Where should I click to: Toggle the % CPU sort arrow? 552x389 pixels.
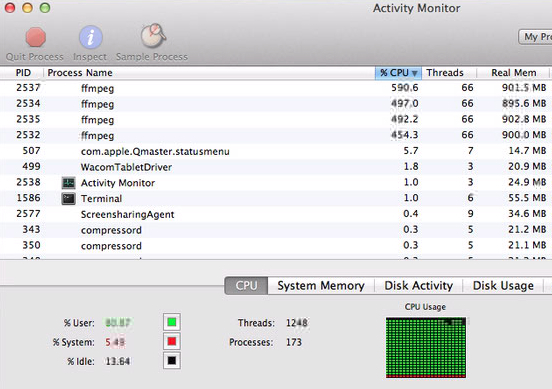(x=415, y=73)
